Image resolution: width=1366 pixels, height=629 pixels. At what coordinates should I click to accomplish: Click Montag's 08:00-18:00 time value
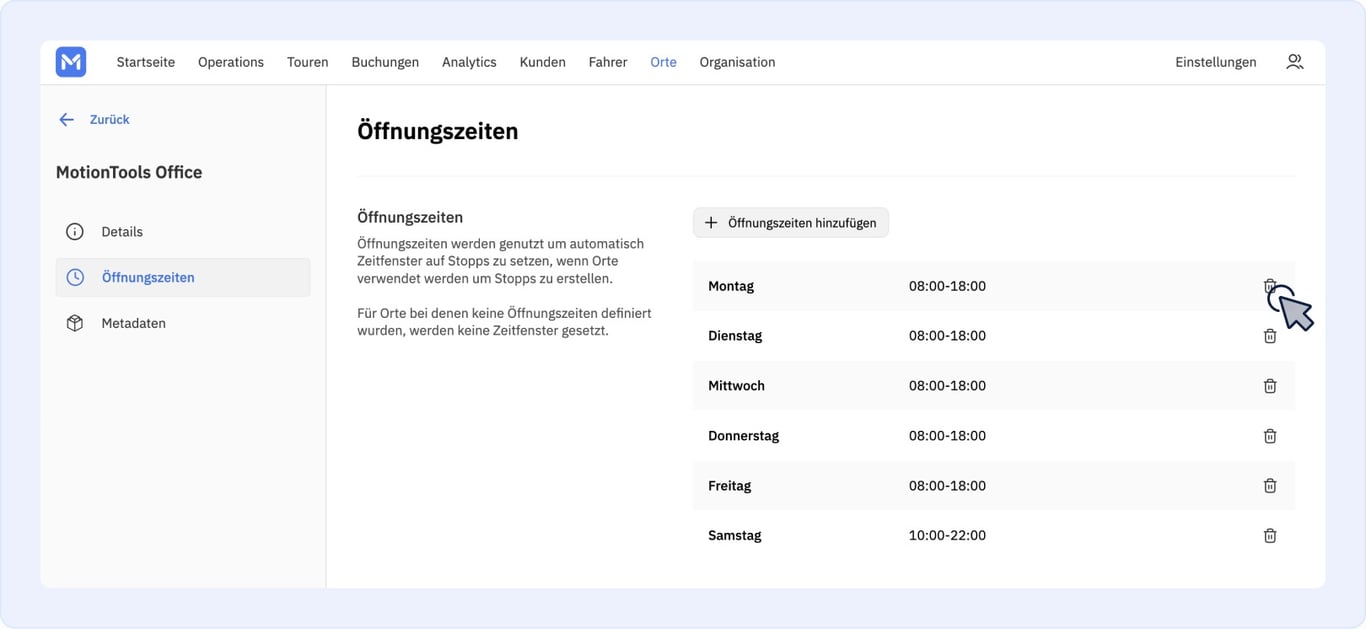pos(947,286)
